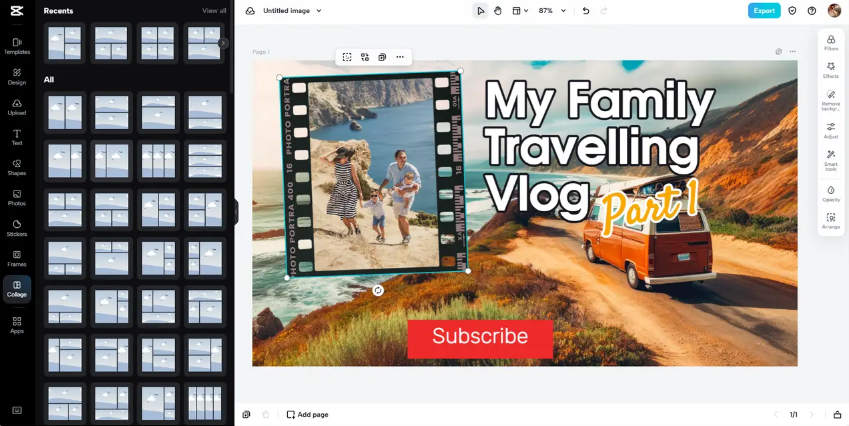Collapse the collage side panel handle
The image size is (849, 426).
(236, 211)
